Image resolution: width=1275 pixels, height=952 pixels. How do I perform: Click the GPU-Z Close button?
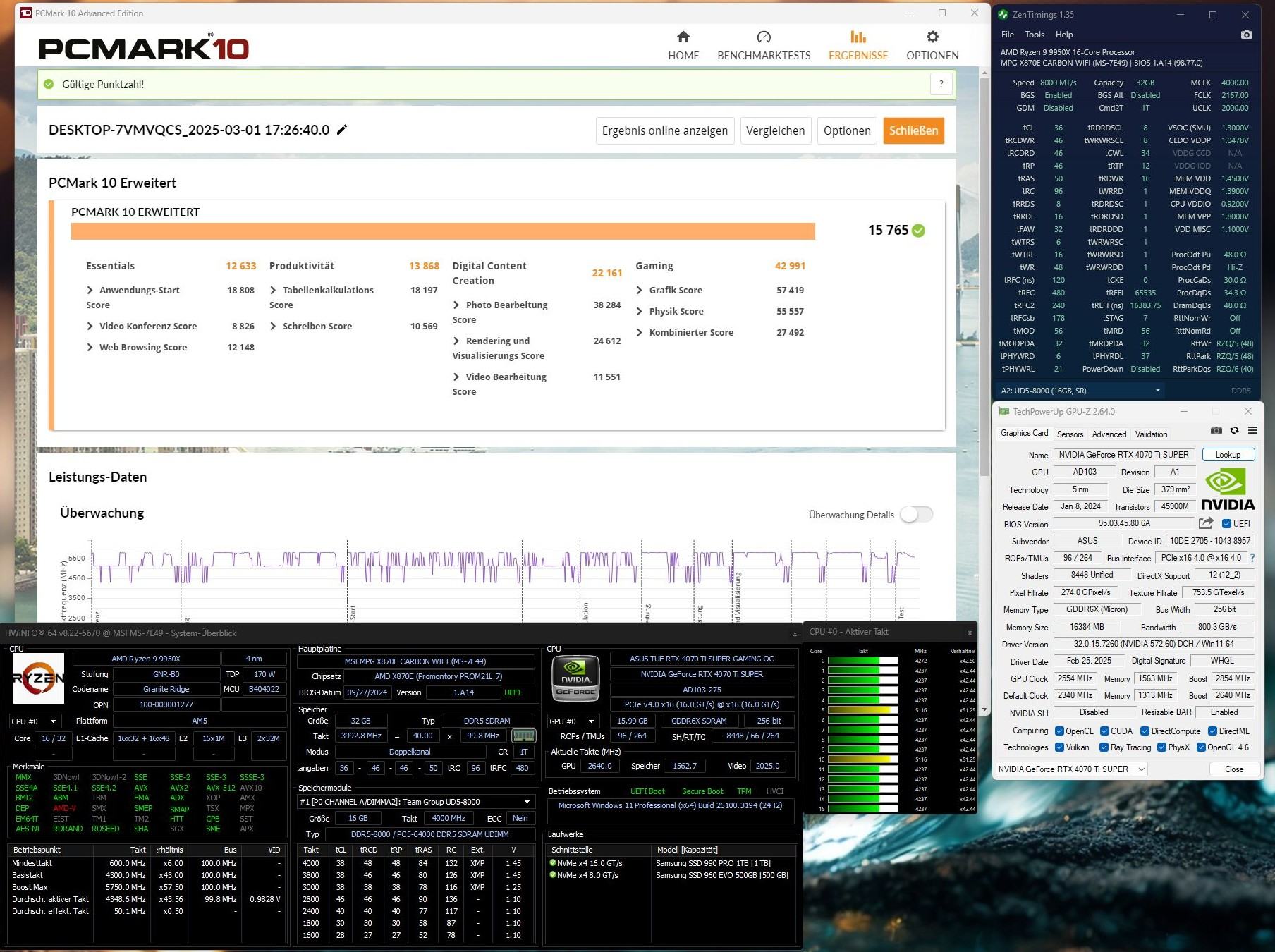(1234, 769)
